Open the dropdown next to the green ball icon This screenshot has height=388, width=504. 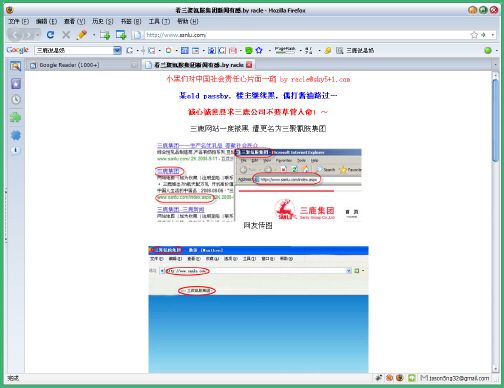tap(496, 50)
